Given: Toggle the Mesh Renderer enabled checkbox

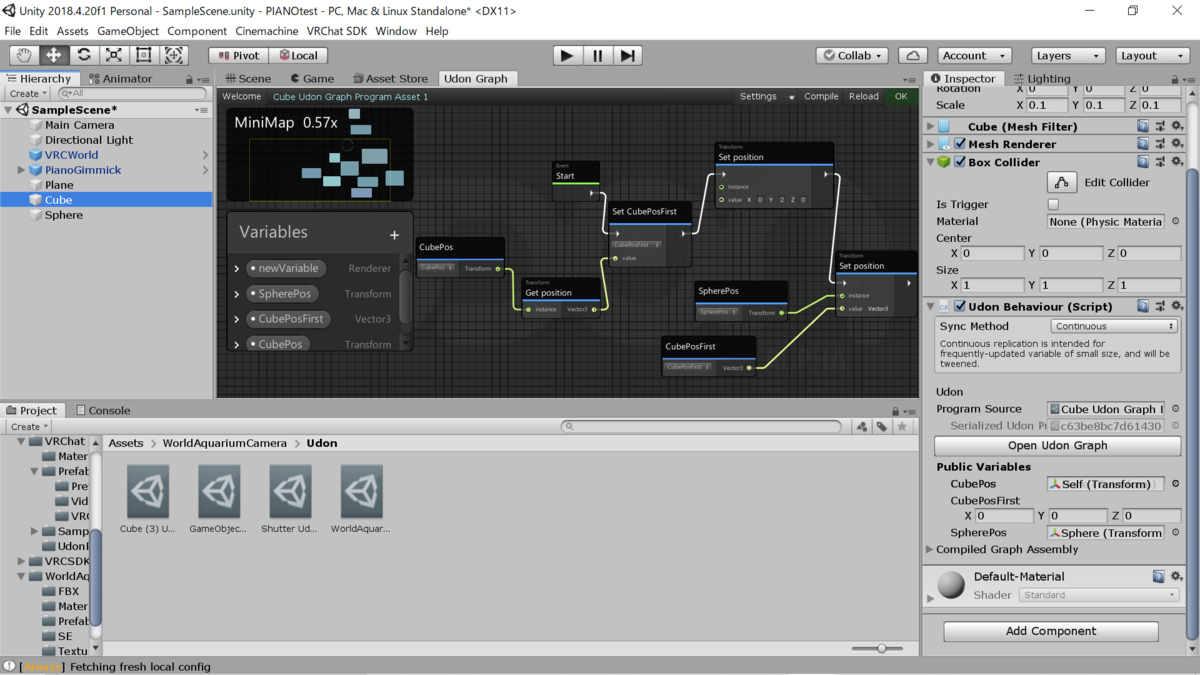Looking at the screenshot, I should (960, 144).
